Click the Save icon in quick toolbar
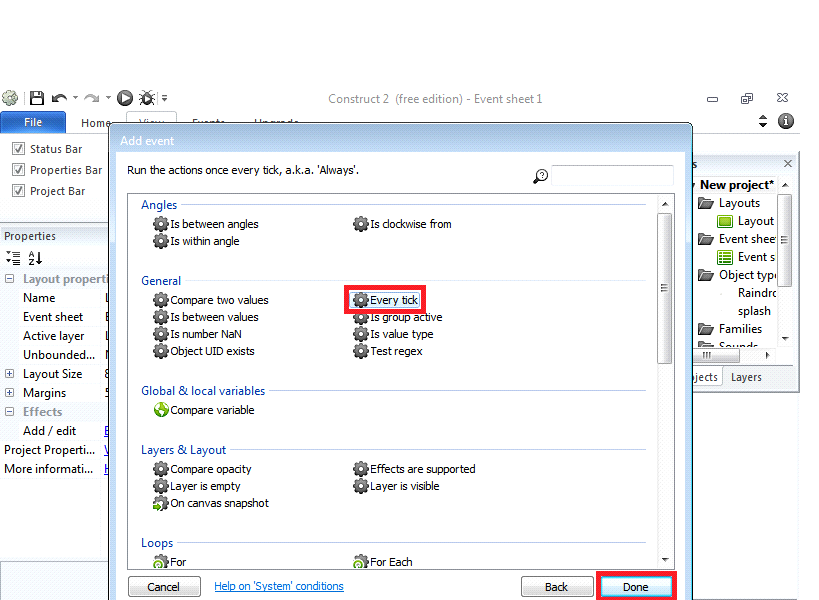The image size is (819, 600). [37, 98]
